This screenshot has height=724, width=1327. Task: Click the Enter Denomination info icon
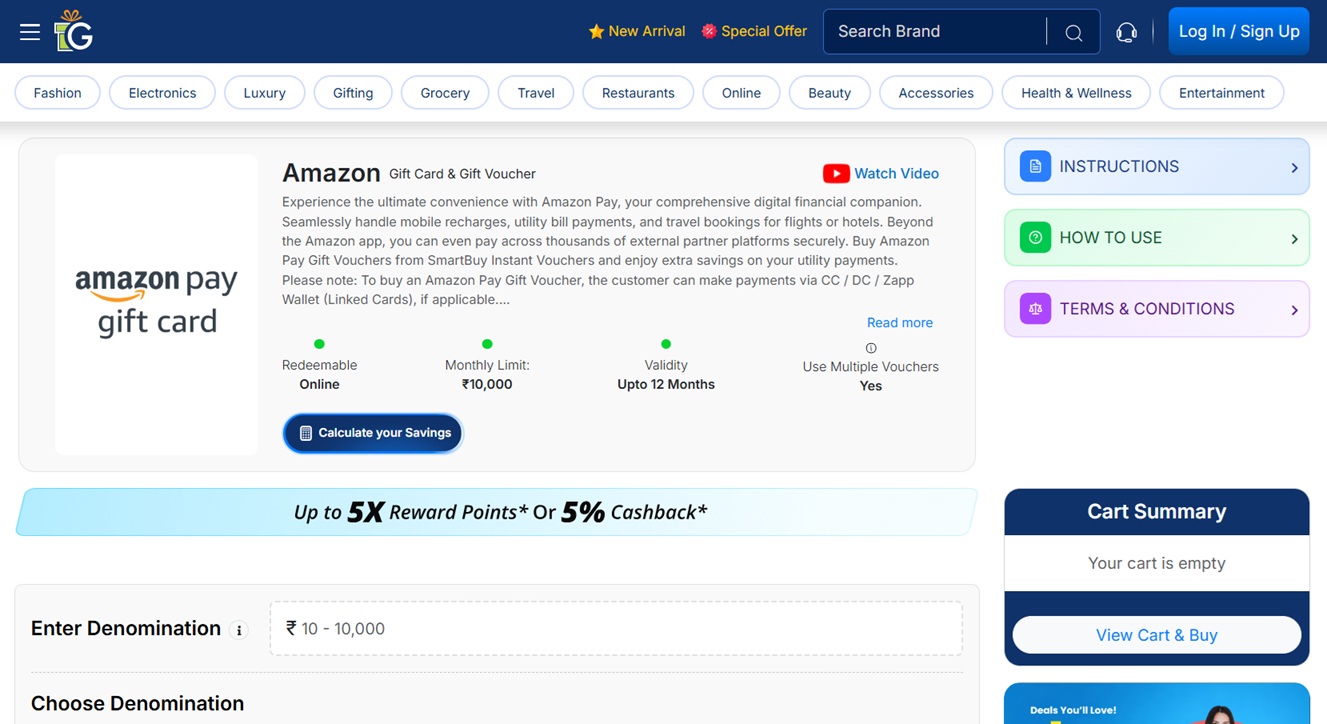pos(239,630)
